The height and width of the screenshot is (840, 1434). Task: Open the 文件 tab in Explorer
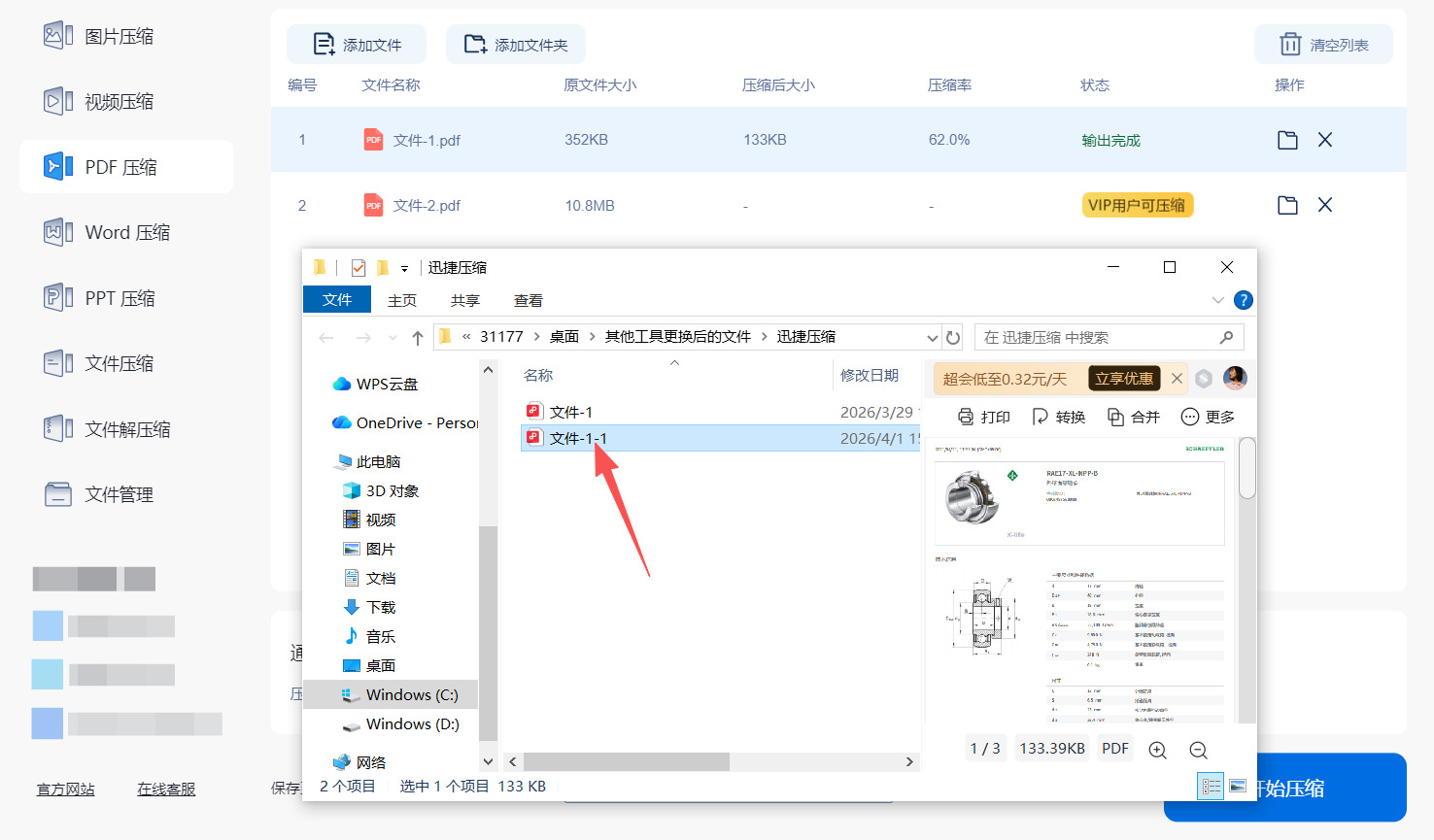click(x=337, y=300)
